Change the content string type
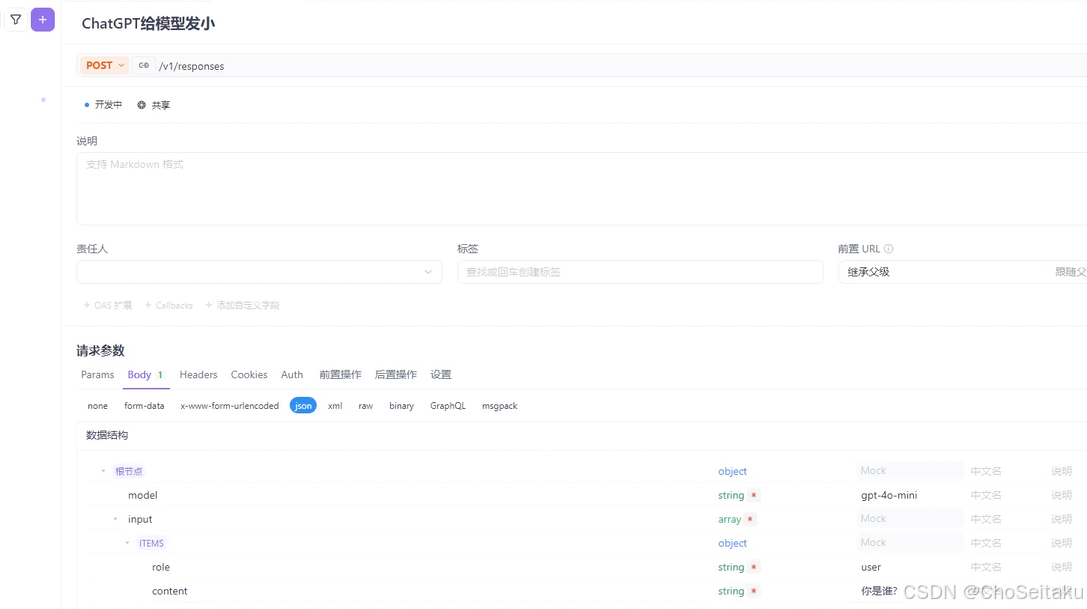The width and height of the screenshot is (1087, 609). 731,591
